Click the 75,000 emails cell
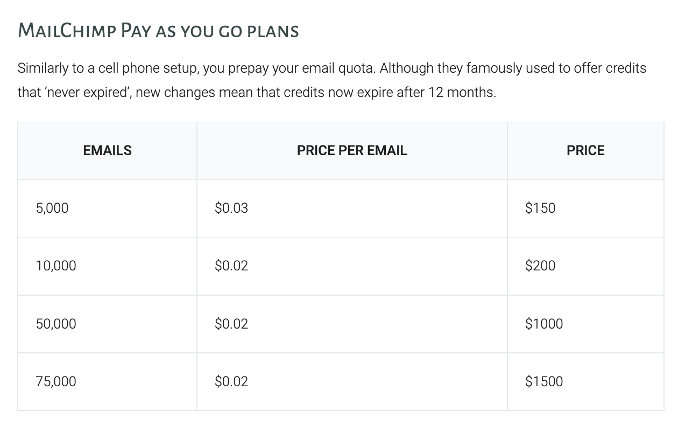678x432 pixels. (56, 381)
